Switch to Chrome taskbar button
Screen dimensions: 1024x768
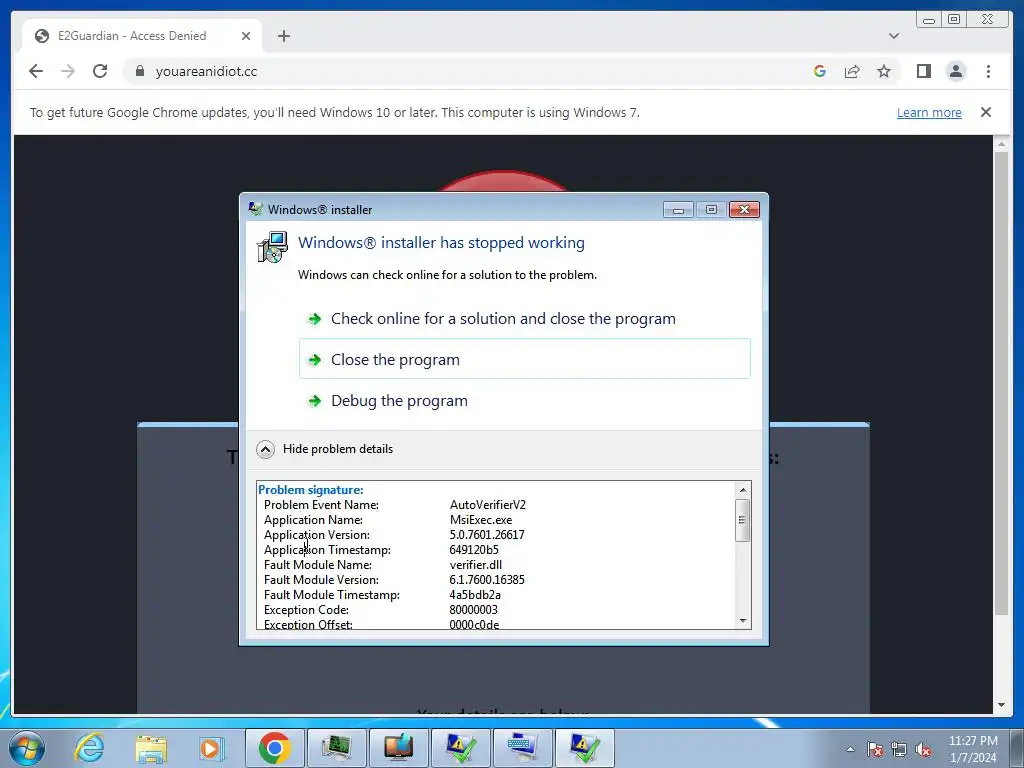point(274,748)
